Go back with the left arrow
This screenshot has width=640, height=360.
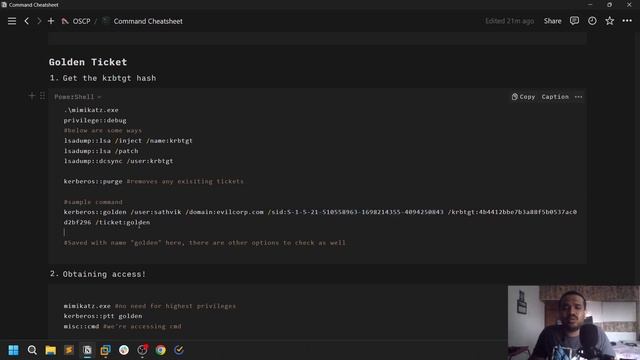[x=27, y=21]
